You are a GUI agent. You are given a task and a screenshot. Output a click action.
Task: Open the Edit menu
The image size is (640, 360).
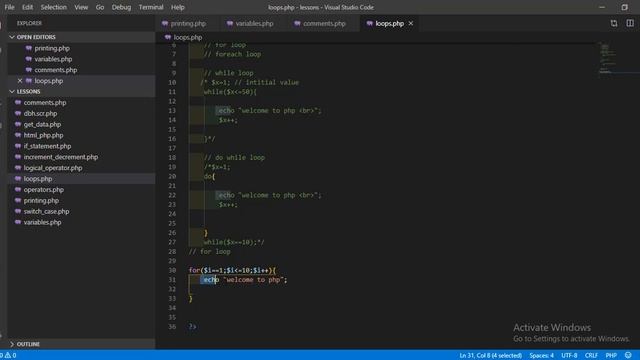[x=27, y=7]
